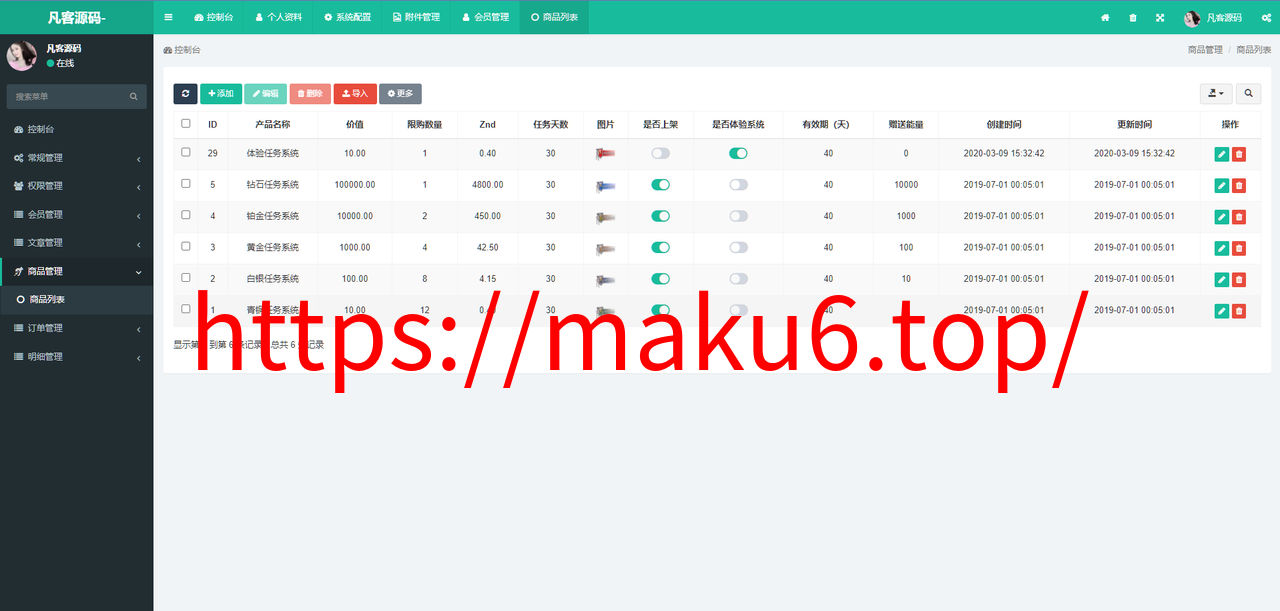Open 控制台 in the sidebar
1280x611 pixels.
76,129
